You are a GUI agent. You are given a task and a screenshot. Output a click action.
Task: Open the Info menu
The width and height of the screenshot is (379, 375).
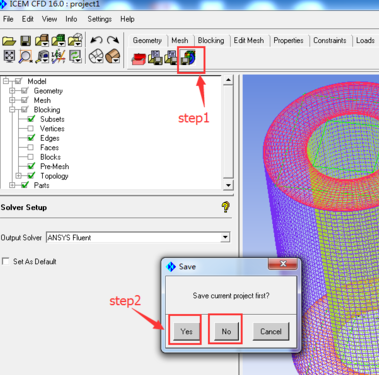tap(71, 19)
